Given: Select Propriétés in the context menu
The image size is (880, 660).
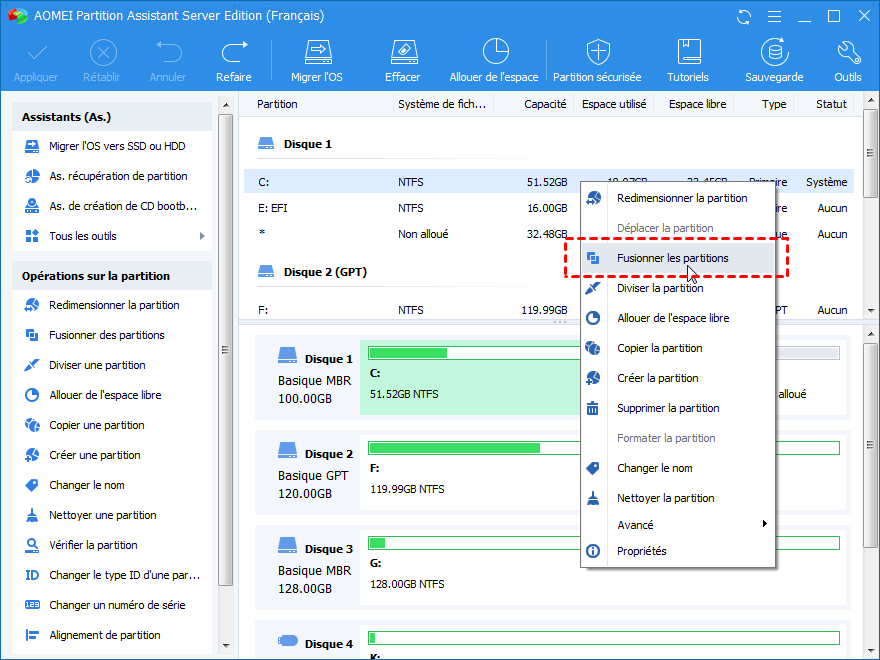Looking at the screenshot, I should (641, 551).
